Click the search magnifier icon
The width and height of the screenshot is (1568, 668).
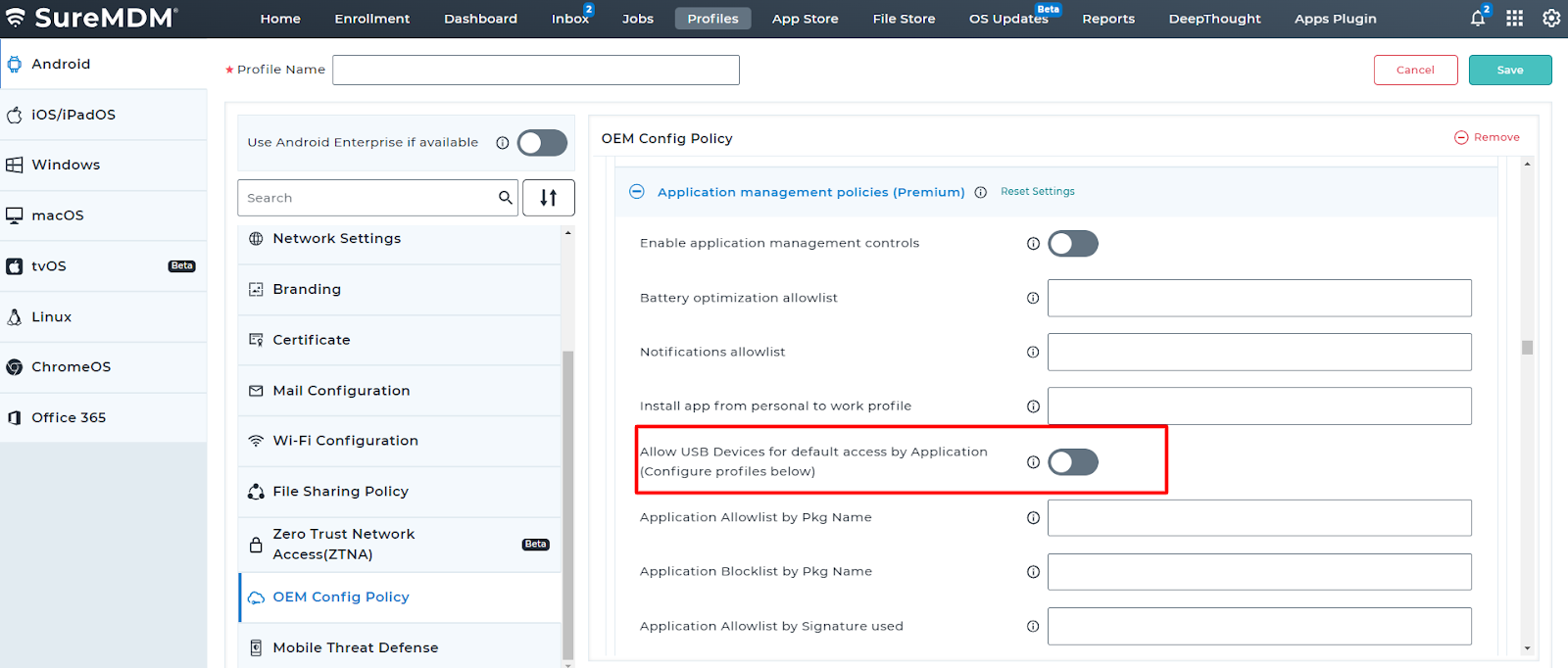tap(506, 198)
